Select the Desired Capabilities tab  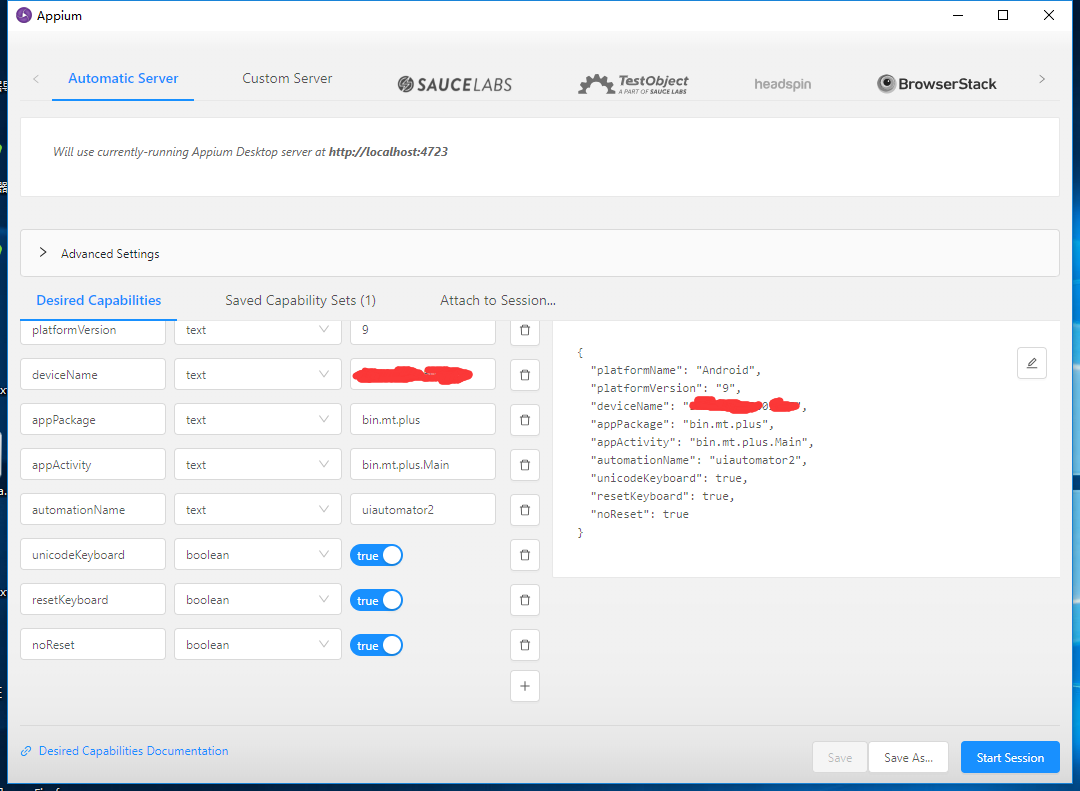click(x=98, y=300)
